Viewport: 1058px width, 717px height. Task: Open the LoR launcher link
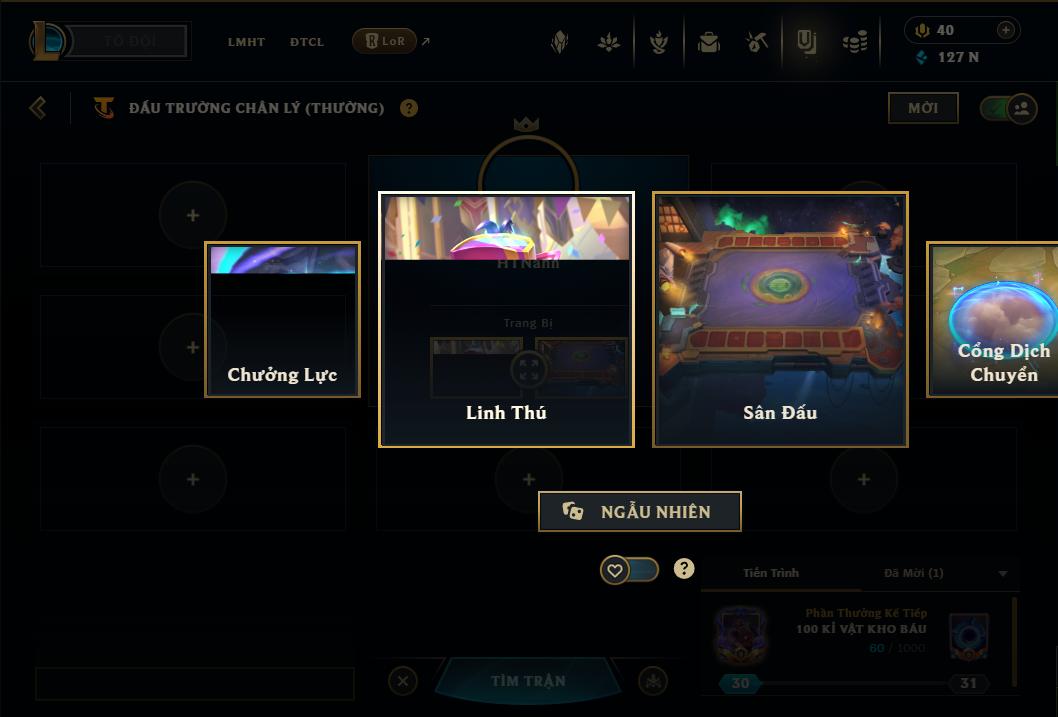[x=385, y=41]
